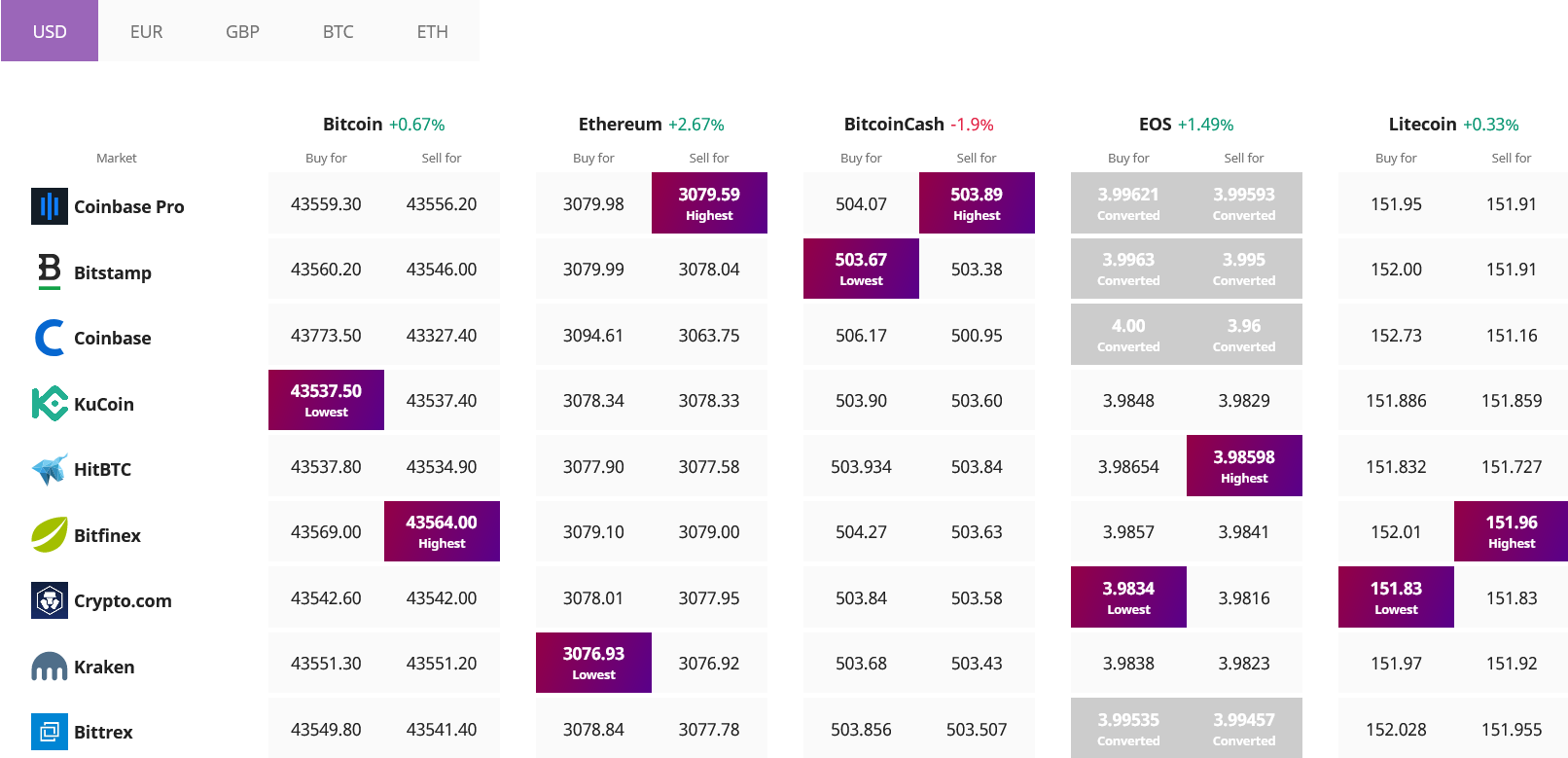Click Coinbase Bitcoin buy price 43773.50
Viewport: 1568px width, 758px height.
tap(326, 336)
